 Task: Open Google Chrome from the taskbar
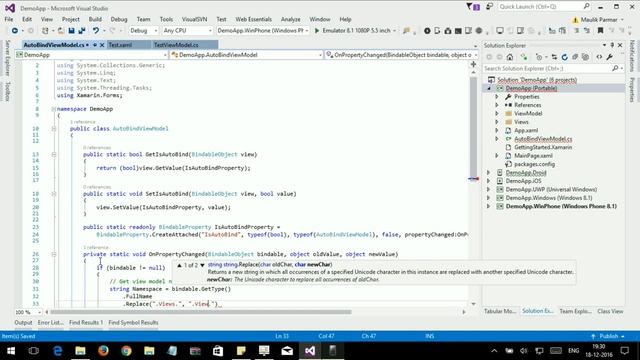(126, 351)
